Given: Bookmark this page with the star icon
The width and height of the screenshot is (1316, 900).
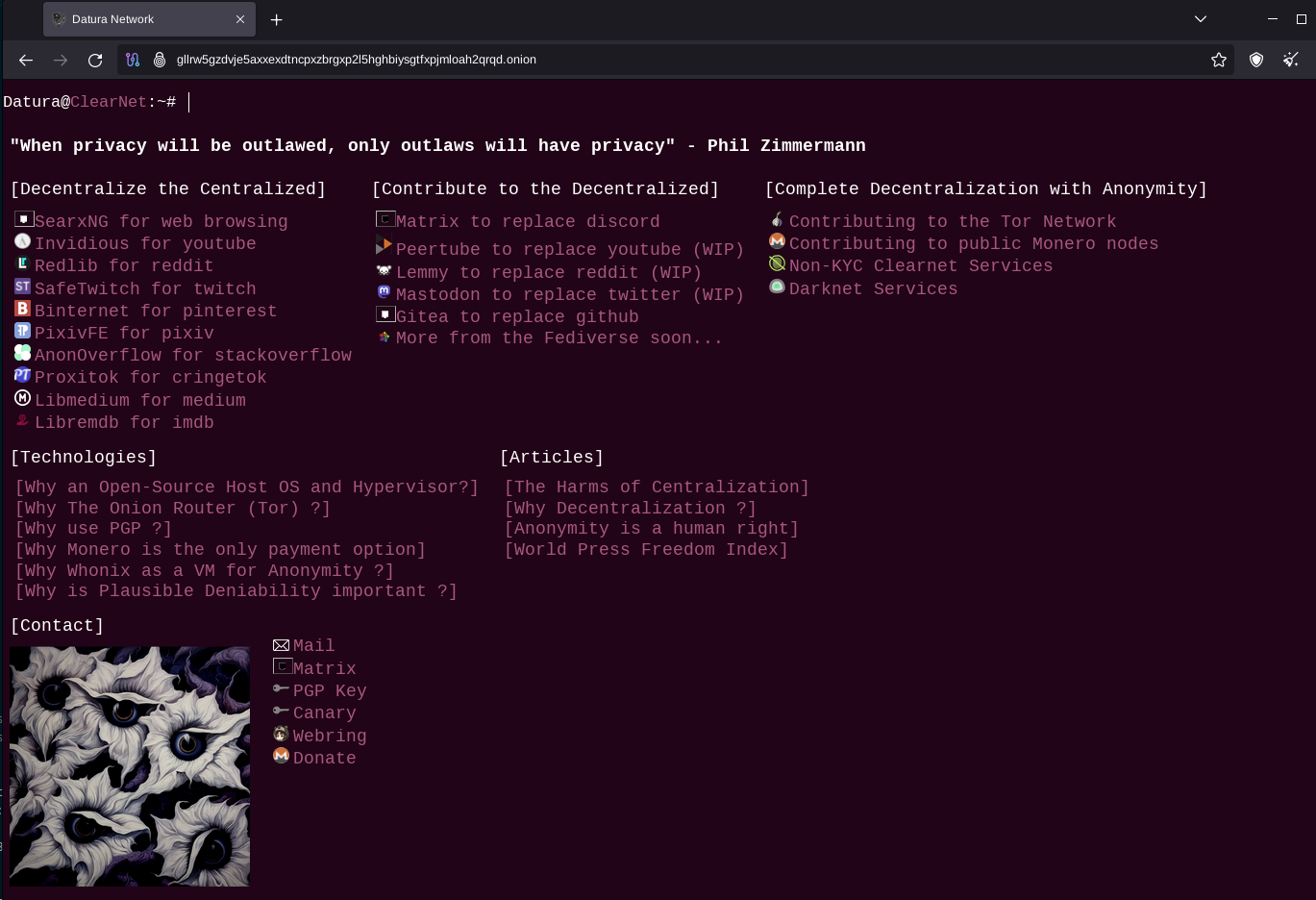Looking at the screenshot, I should (1219, 60).
